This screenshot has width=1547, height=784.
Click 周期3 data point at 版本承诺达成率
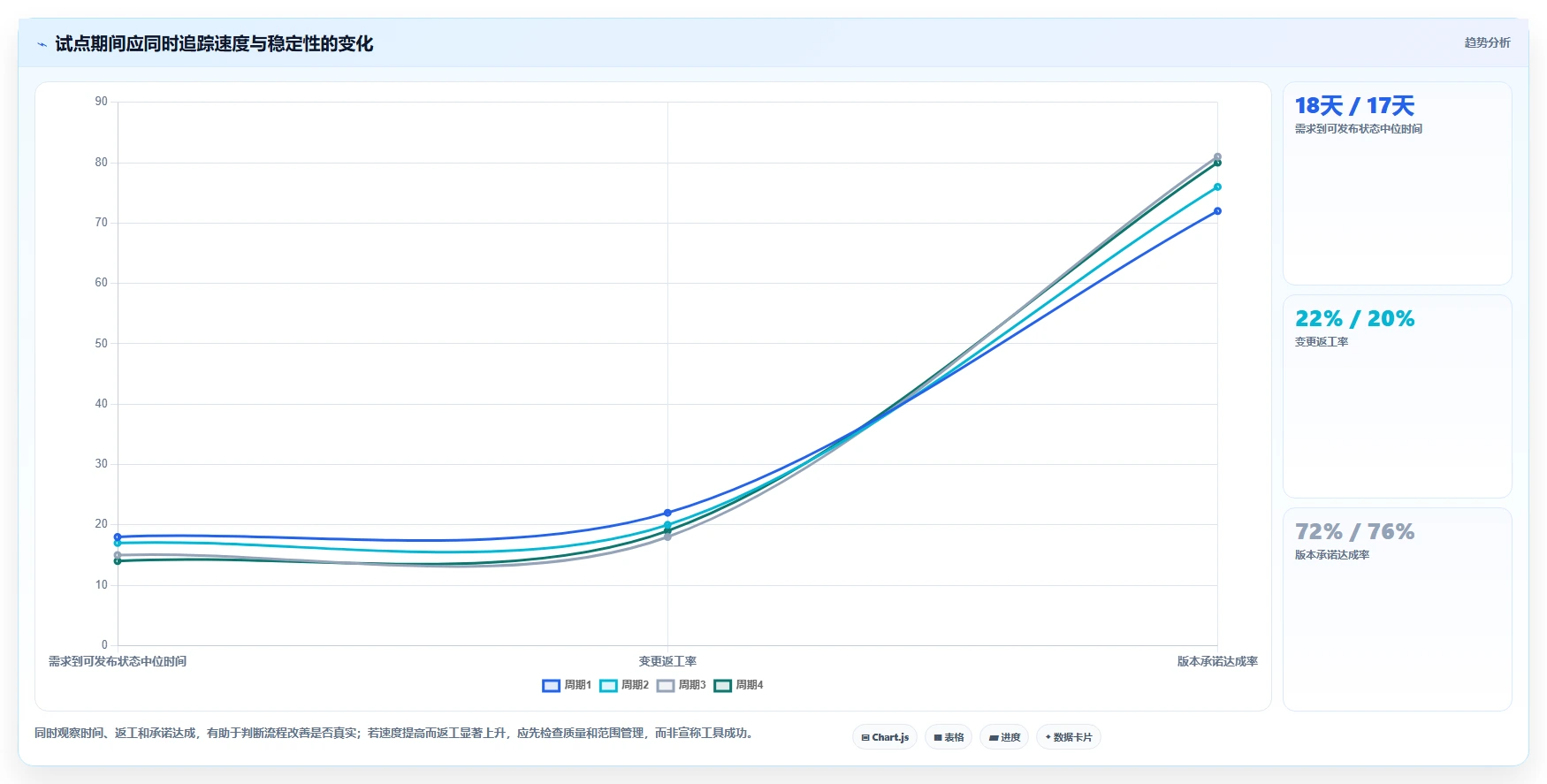1217,157
